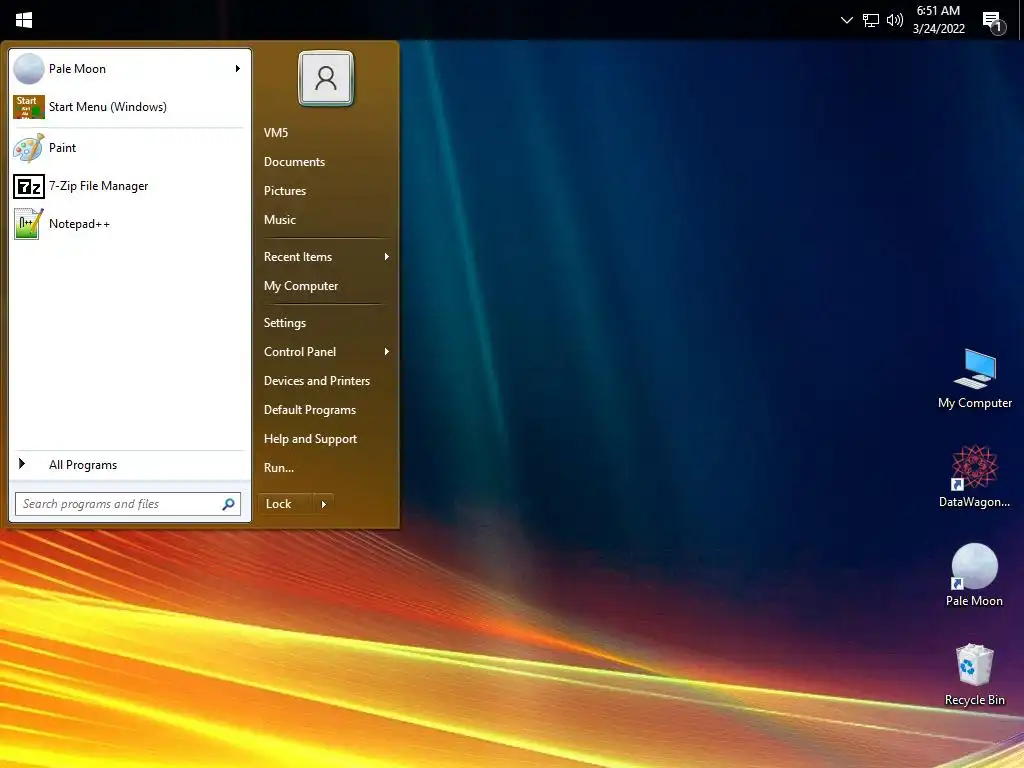Launch 7-Zip File Manager icon

click(29, 187)
